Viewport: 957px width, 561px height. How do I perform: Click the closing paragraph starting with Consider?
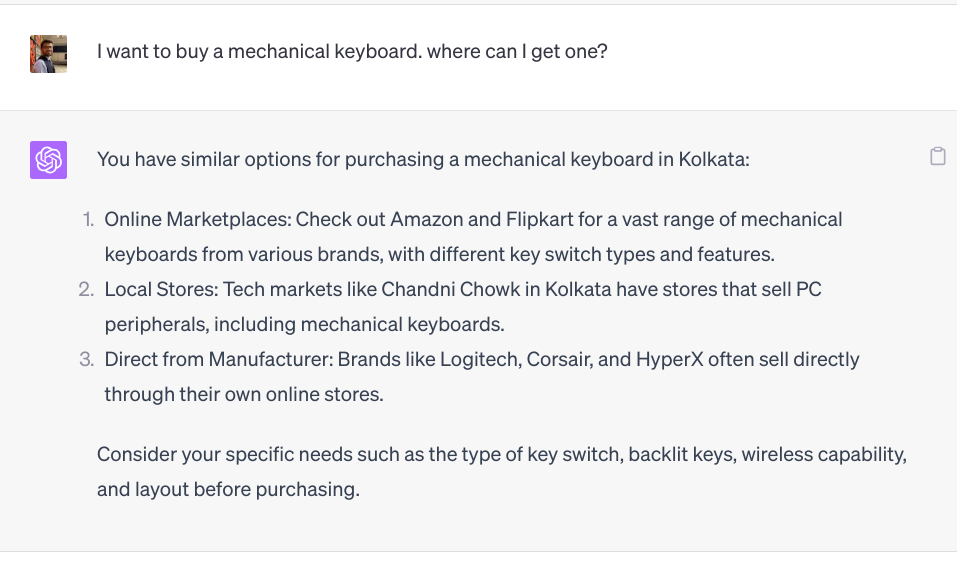coord(502,471)
